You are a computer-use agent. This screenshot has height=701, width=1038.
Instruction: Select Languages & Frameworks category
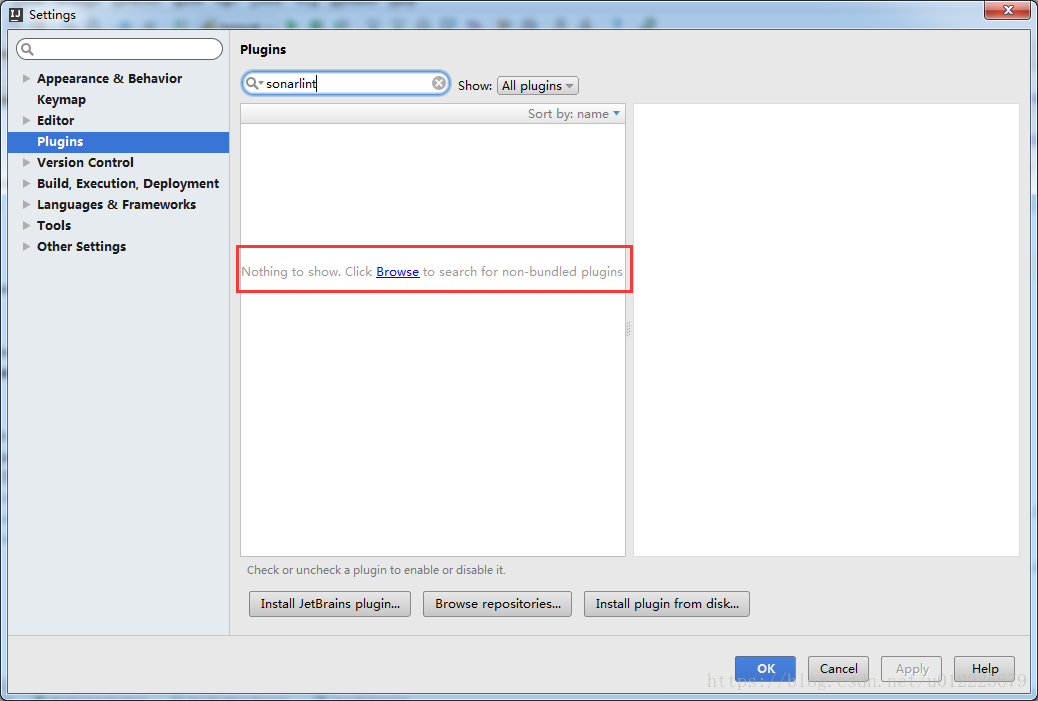(117, 205)
